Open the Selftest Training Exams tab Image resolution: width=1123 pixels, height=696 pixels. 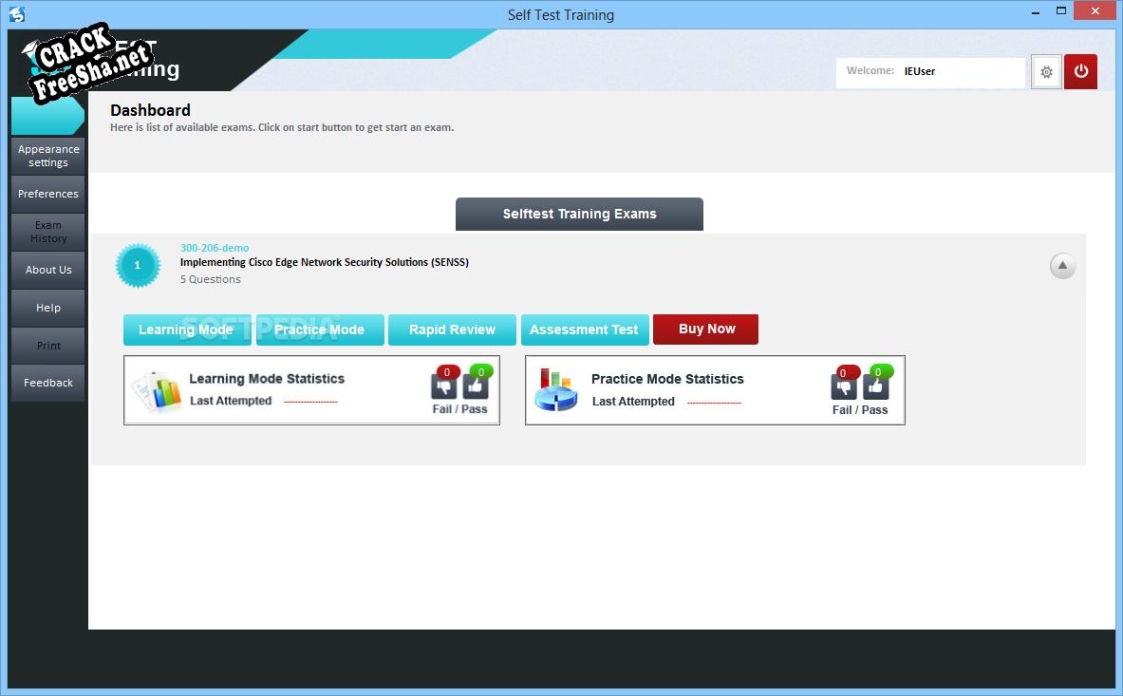pyautogui.click(x=579, y=214)
